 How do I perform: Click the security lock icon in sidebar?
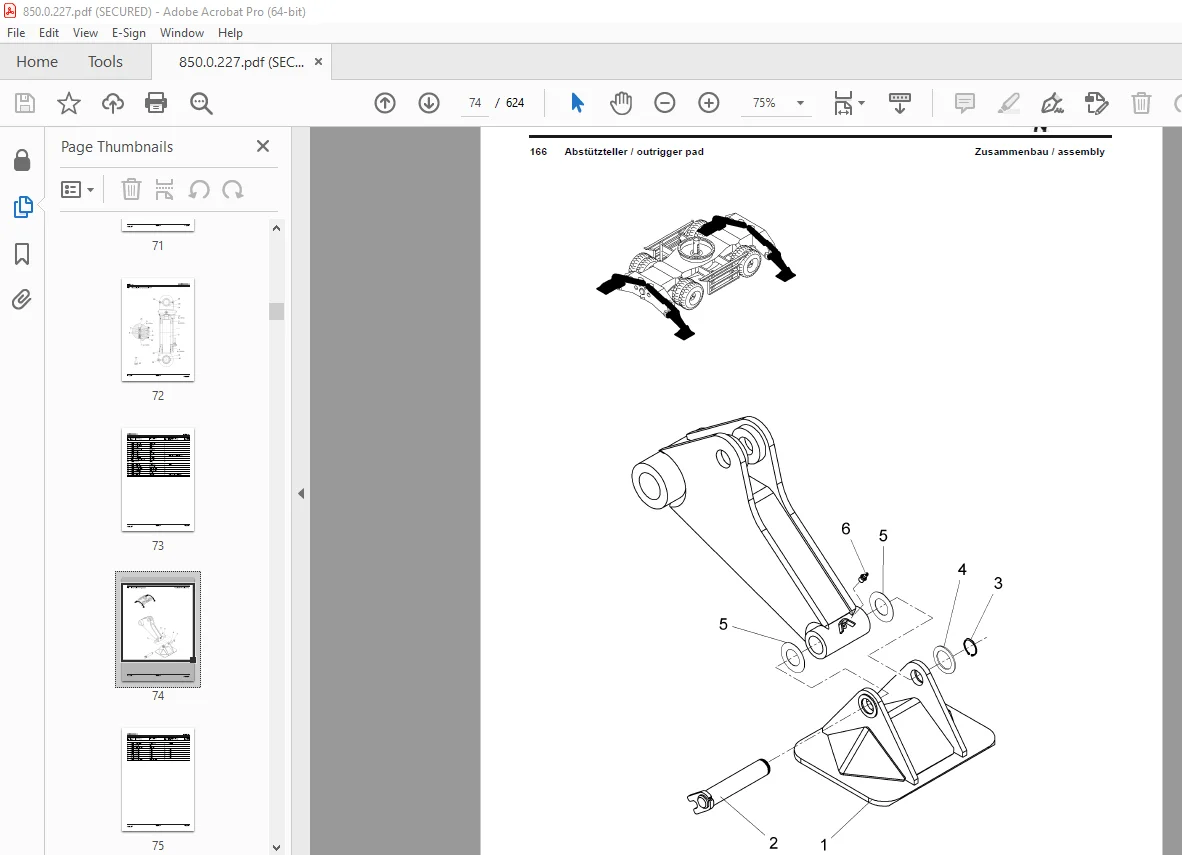[22, 160]
